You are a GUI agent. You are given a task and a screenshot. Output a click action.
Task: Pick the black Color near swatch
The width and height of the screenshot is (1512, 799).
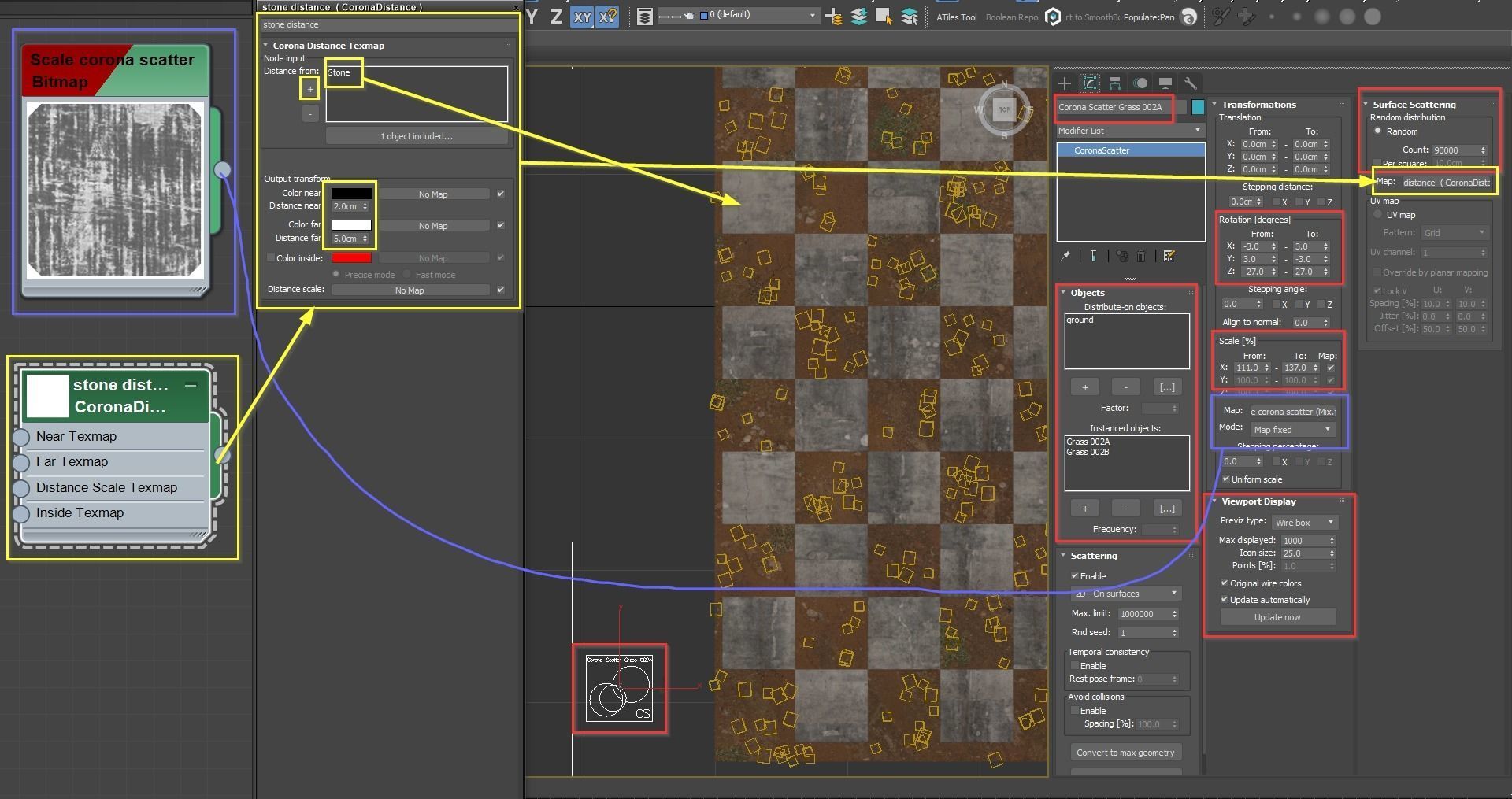point(351,194)
